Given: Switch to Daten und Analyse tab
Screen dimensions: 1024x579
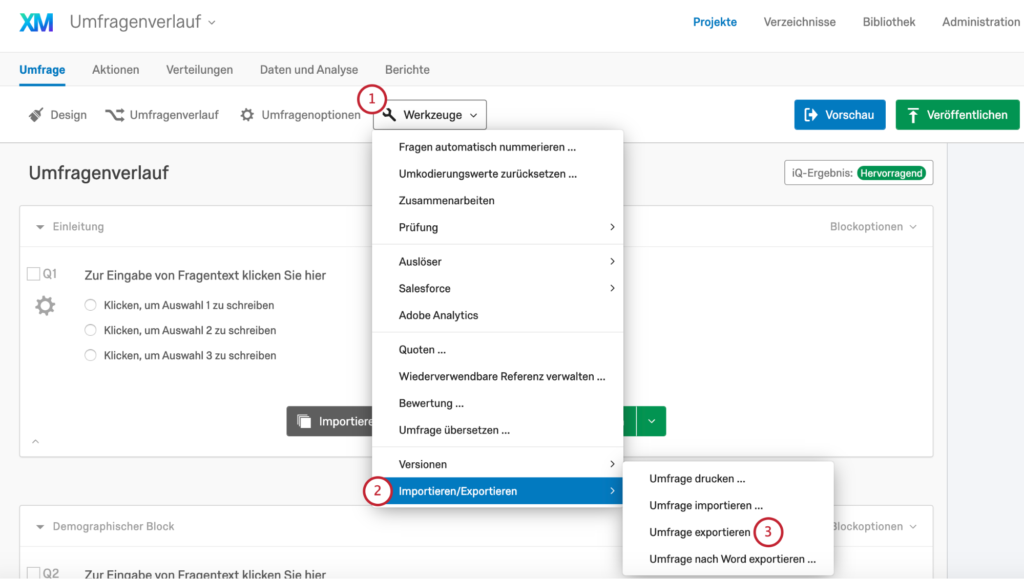Looking at the screenshot, I should (309, 70).
